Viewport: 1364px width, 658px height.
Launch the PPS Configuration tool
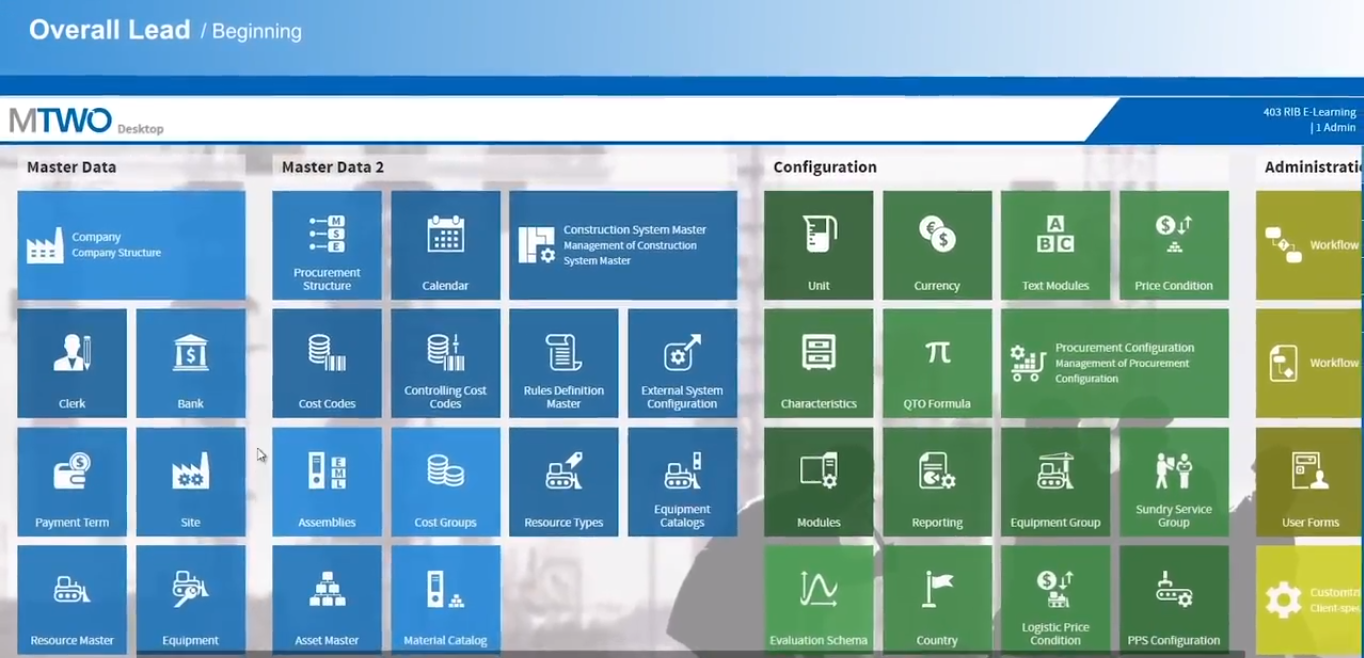pos(1174,599)
